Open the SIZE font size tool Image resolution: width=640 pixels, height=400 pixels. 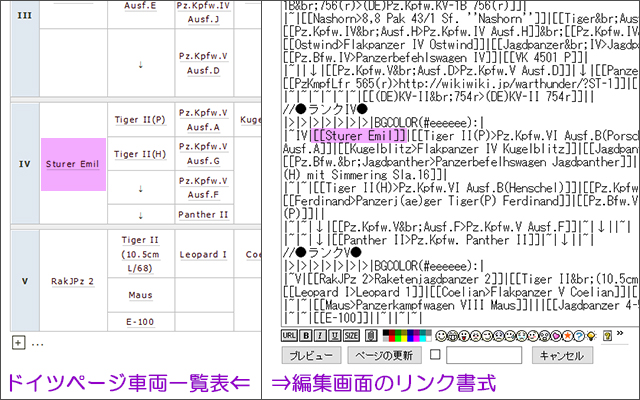tap(351, 336)
